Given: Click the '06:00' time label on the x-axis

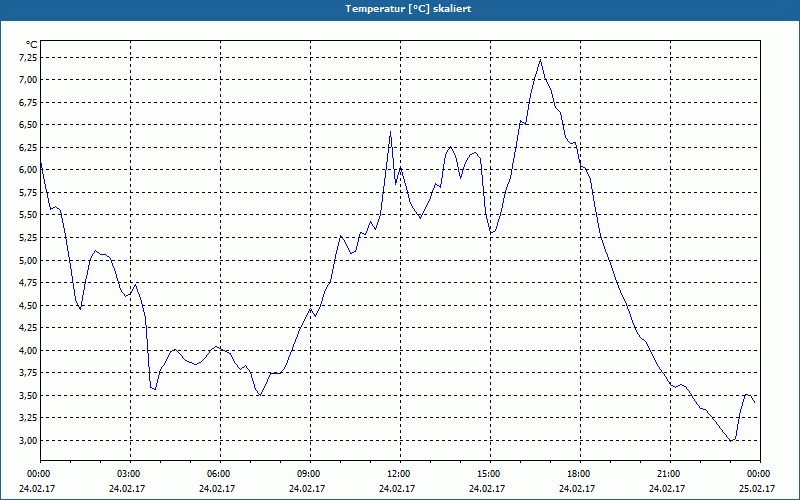Looking at the screenshot, I should [218, 474].
